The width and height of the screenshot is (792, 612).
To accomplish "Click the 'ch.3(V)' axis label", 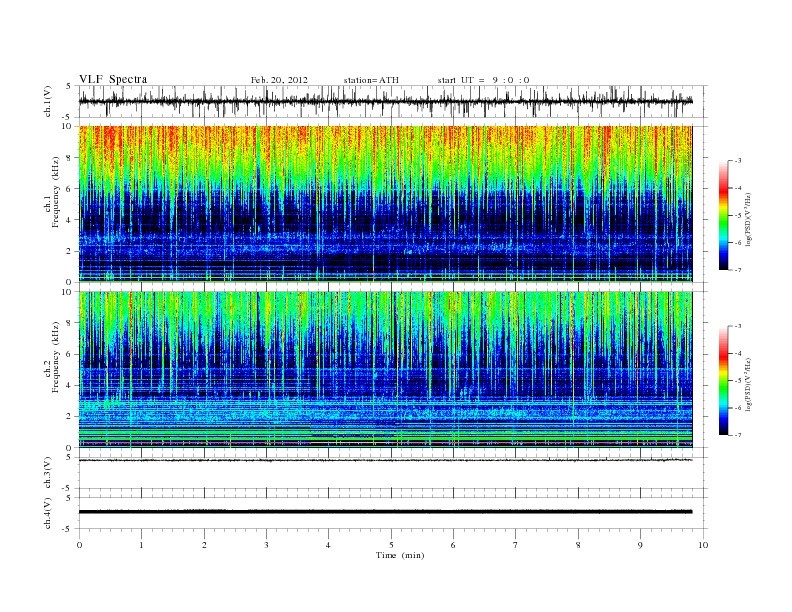I will (x=48, y=473).
